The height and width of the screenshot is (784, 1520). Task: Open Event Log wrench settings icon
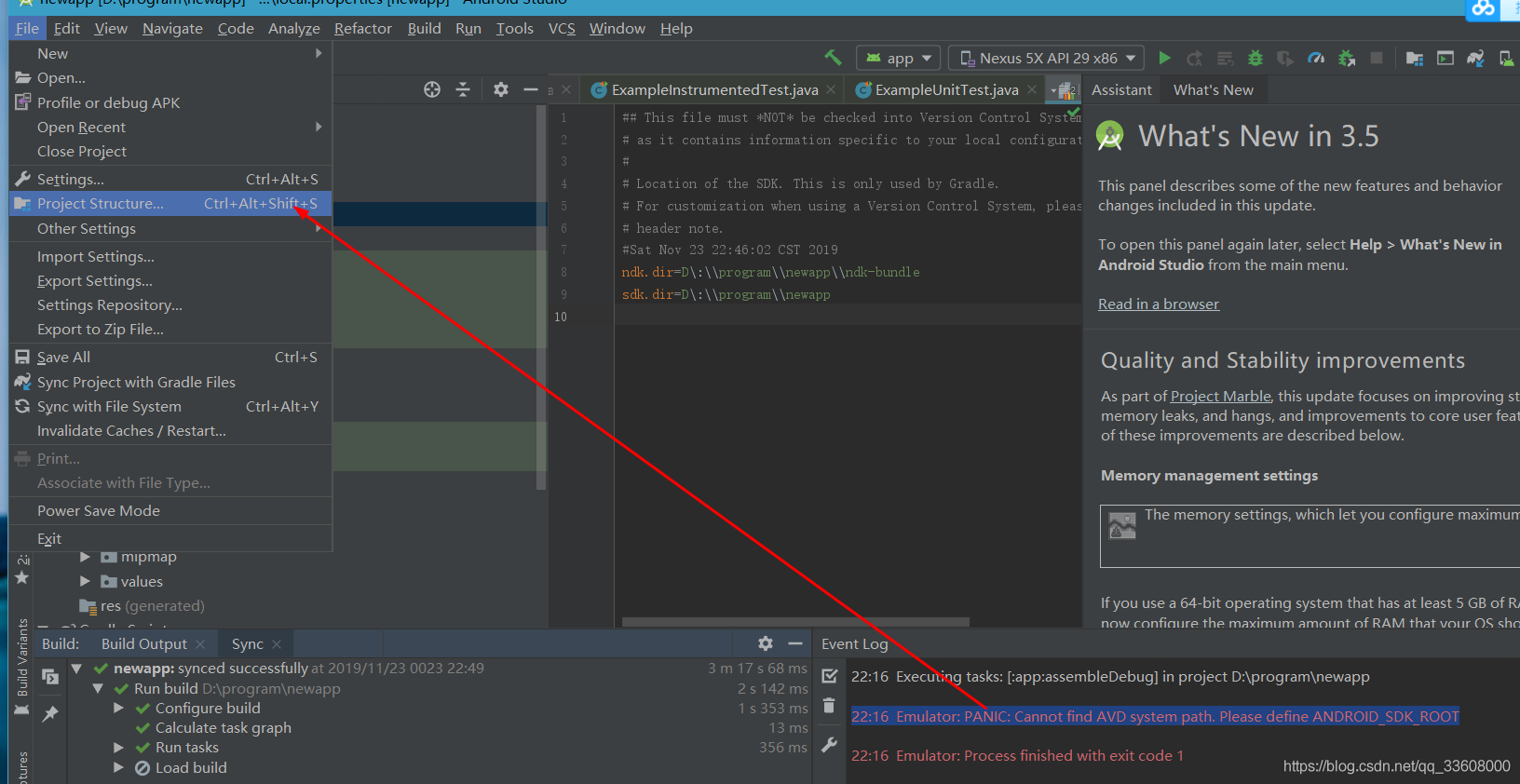point(830,745)
